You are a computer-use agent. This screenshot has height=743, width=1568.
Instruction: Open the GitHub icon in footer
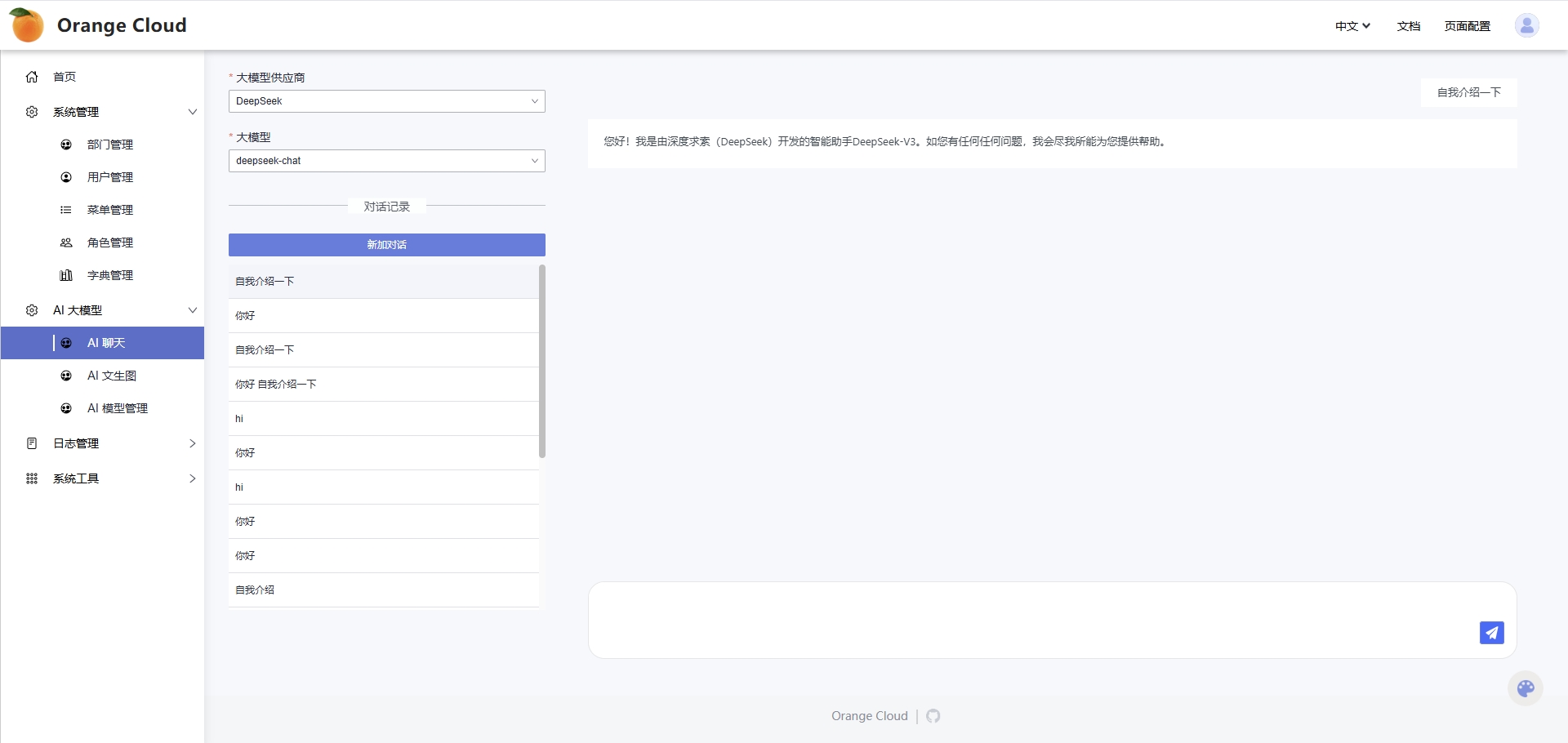pyautogui.click(x=933, y=716)
